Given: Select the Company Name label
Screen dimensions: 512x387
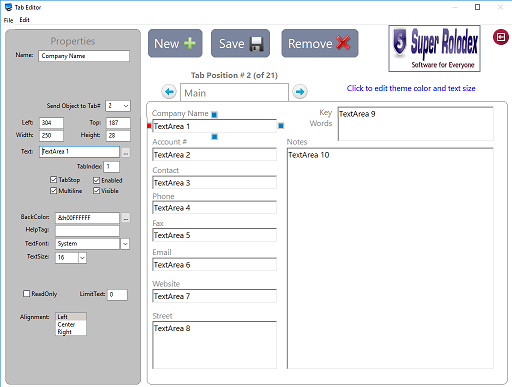Looking at the screenshot, I should click(x=180, y=114).
